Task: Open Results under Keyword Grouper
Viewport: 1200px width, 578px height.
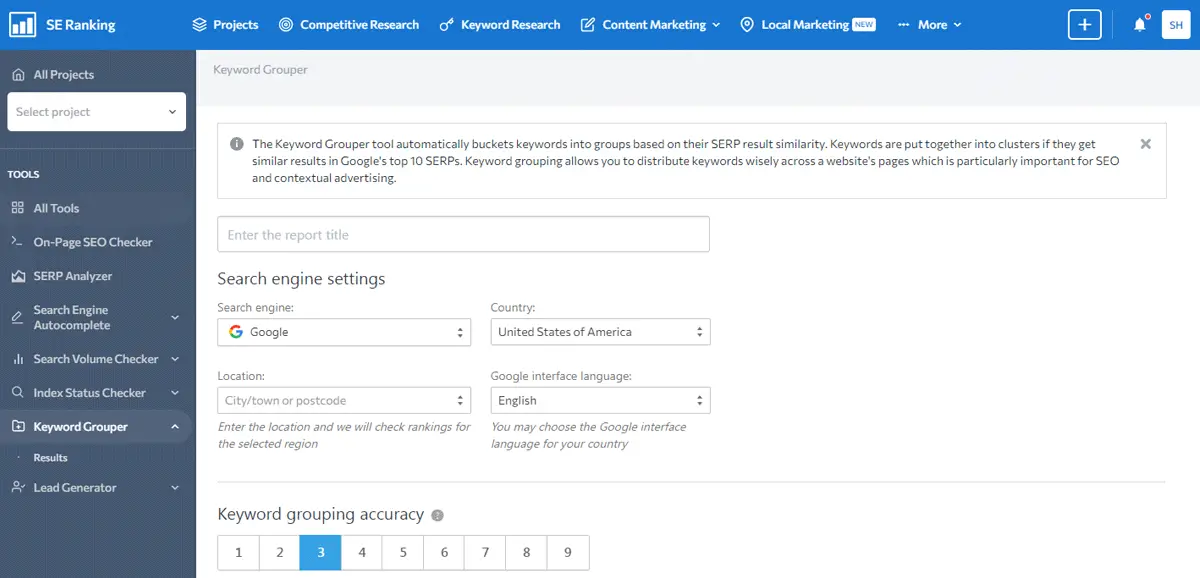Action: (50, 458)
